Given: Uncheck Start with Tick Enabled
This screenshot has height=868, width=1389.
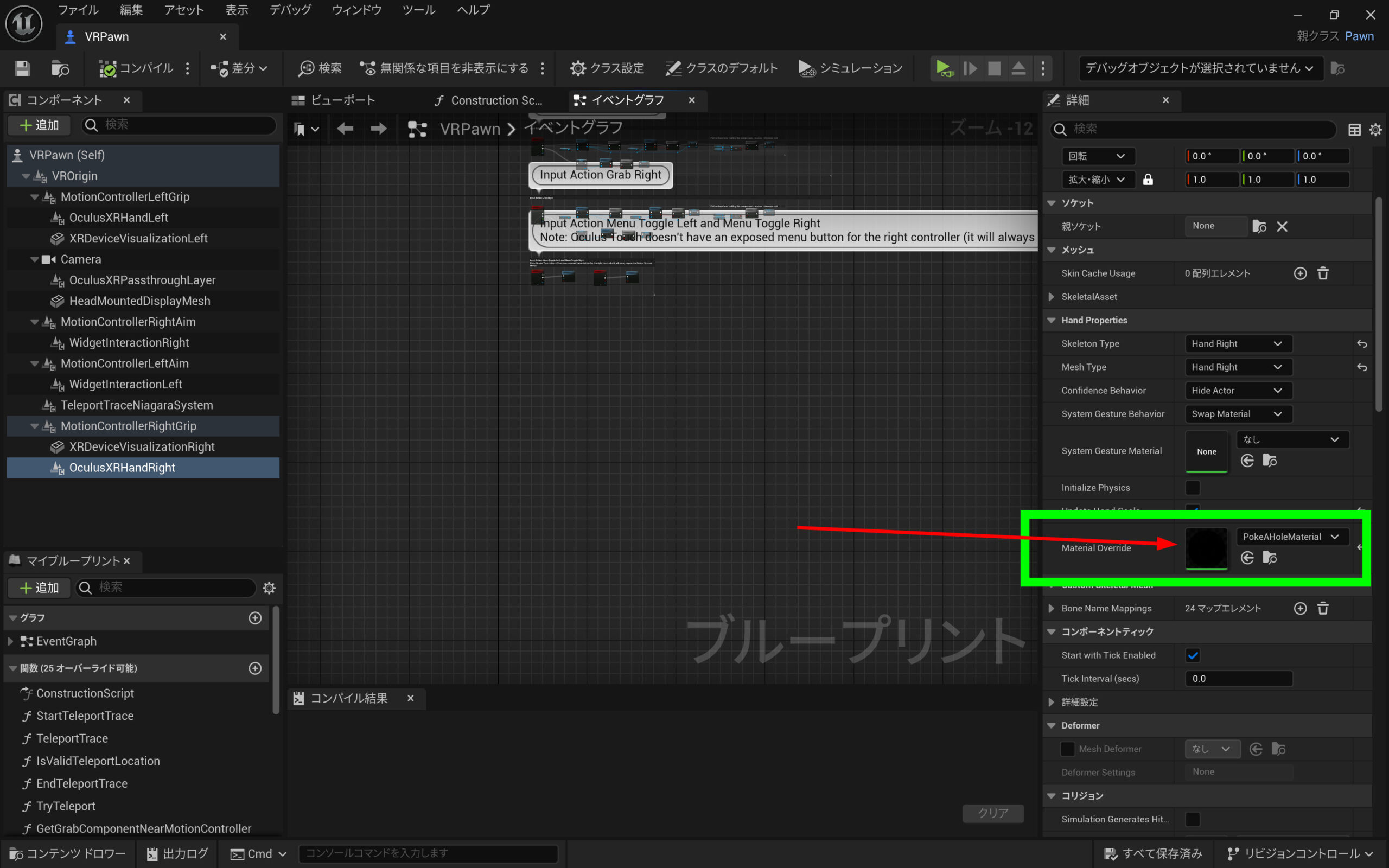Looking at the screenshot, I should coord(1192,655).
